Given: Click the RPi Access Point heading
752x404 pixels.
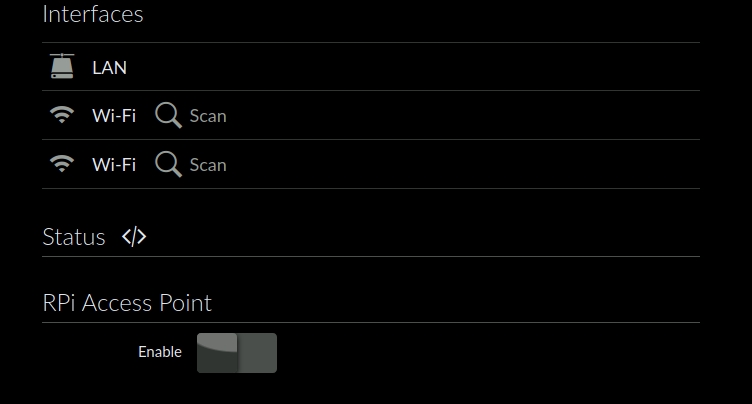Looking at the screenshot, I should click(x=127, y=303).
